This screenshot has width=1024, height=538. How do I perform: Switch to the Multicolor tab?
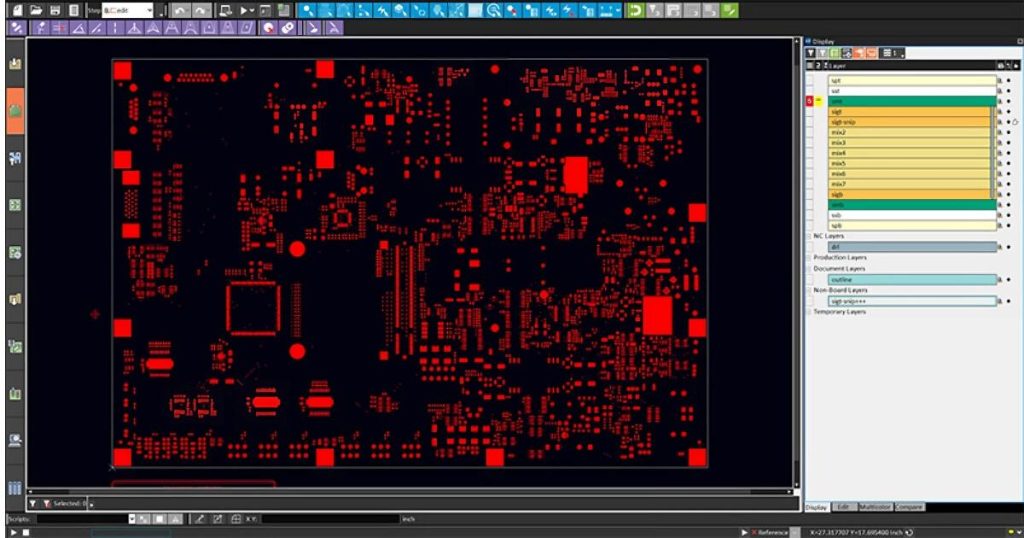[875, 507]
